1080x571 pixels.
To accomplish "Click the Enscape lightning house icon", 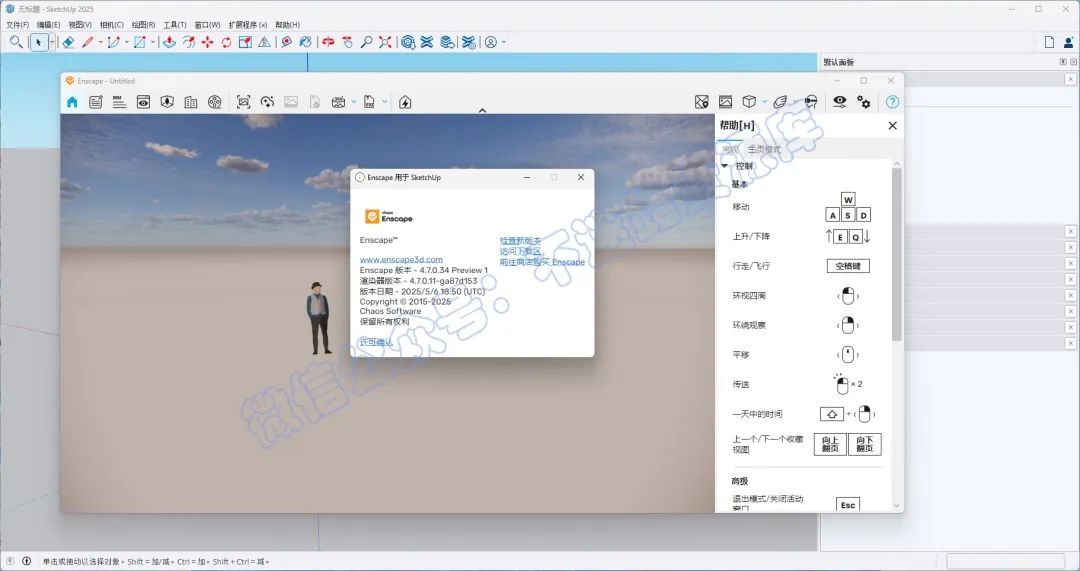I will click(x=405, y=102).
